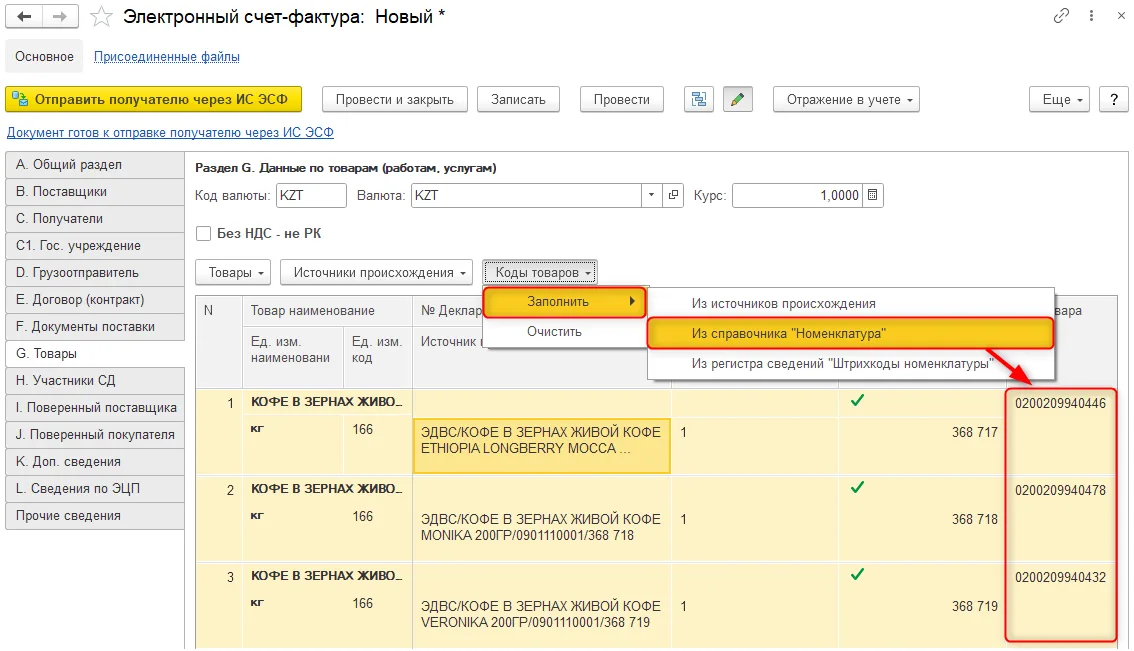Go forward with the right arrow button
Screen dimensions: 1134x651
(x=60, y=16)
